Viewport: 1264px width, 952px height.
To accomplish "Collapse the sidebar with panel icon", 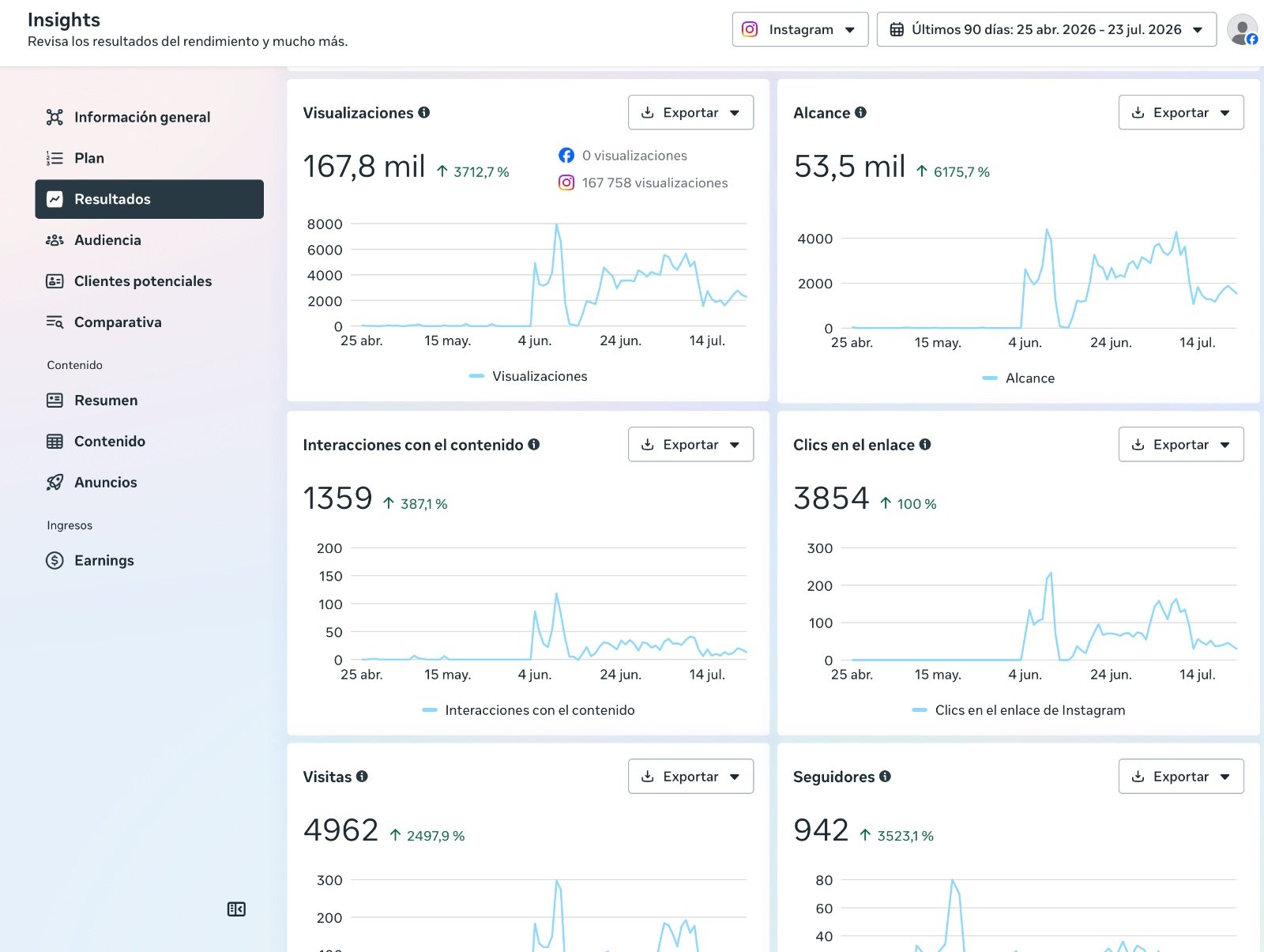I will (x=236, y=909).
